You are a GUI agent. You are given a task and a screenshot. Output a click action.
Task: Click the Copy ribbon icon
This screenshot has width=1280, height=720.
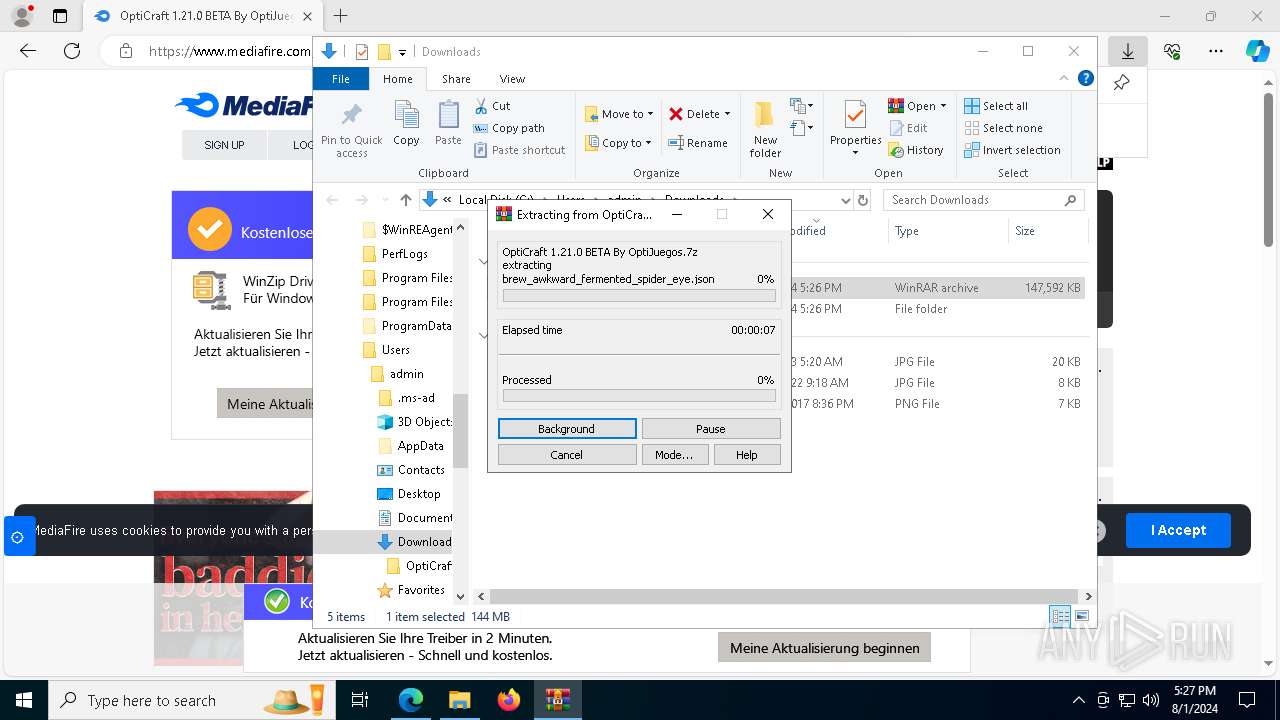(x=406, y=124)
